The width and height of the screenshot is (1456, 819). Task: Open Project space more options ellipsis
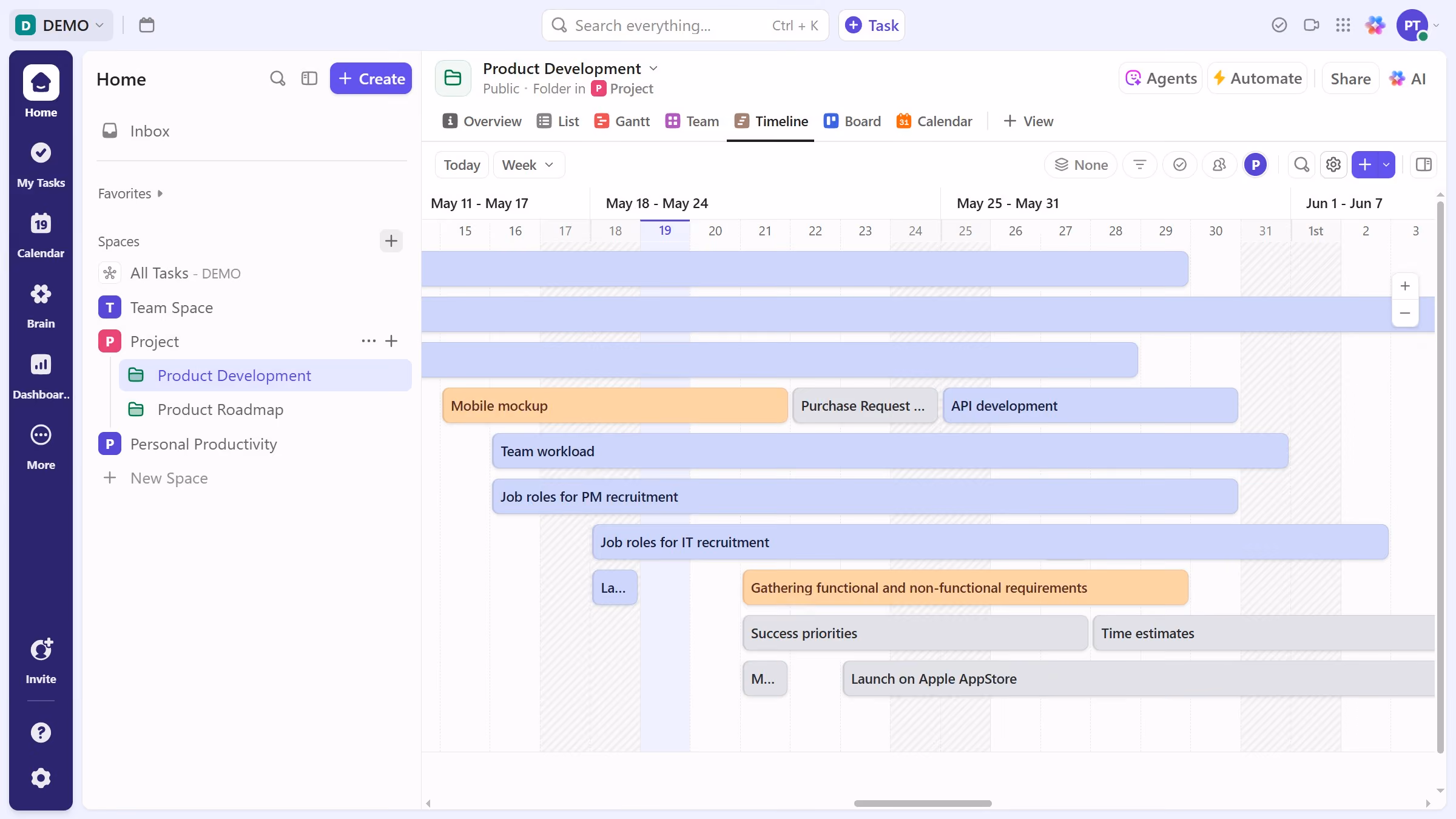pyautogui.click(x=369, y=341)
